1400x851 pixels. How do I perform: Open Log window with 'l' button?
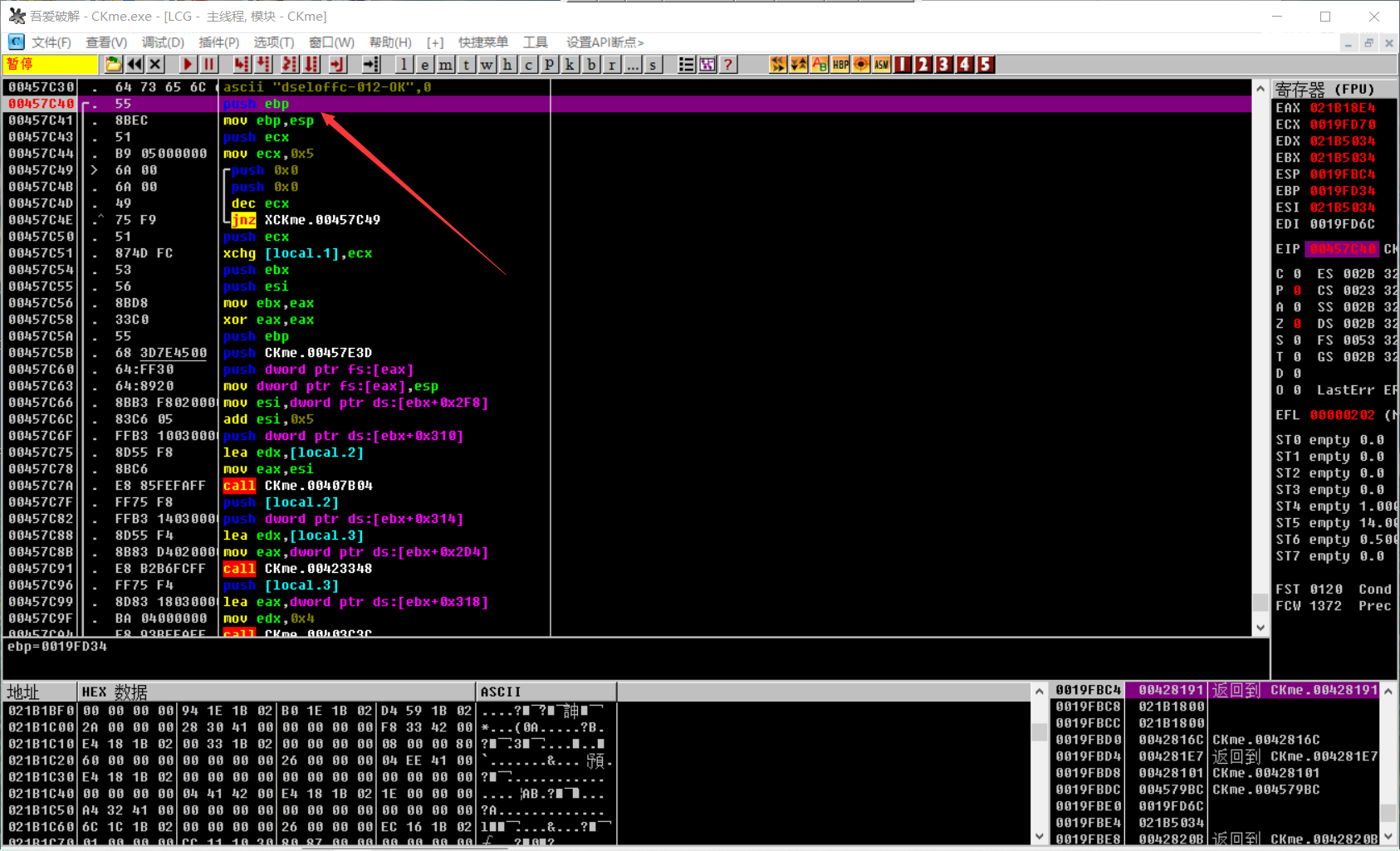tap(404, 65)
